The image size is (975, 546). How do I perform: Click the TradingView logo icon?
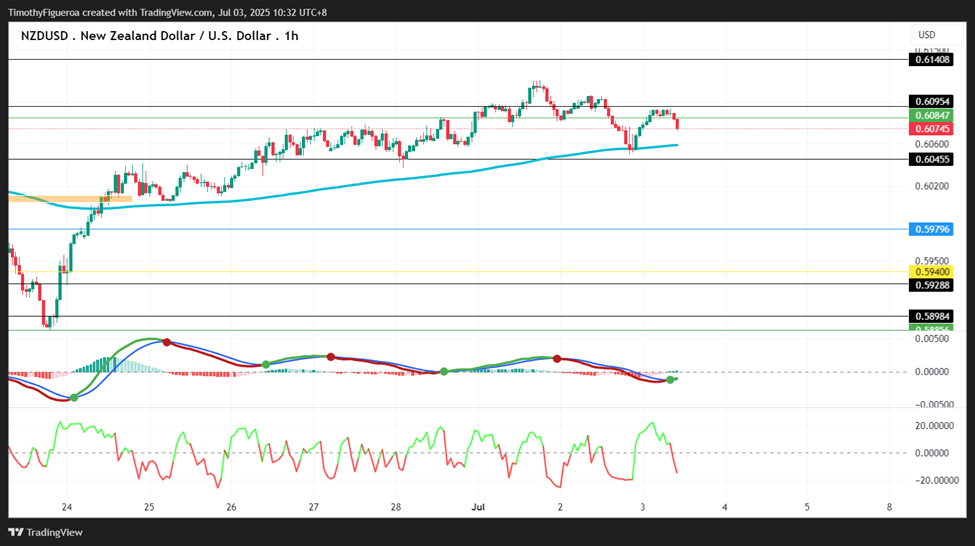point(16,532)
